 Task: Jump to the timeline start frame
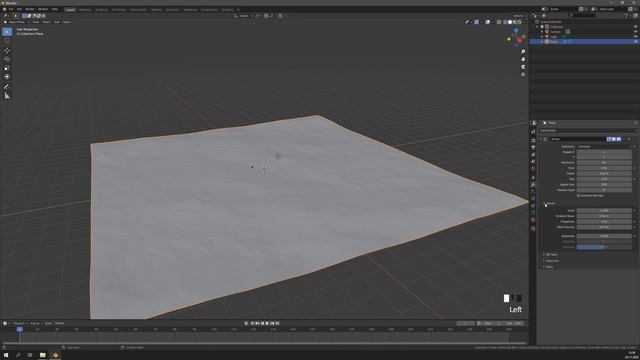coord(252,323)
